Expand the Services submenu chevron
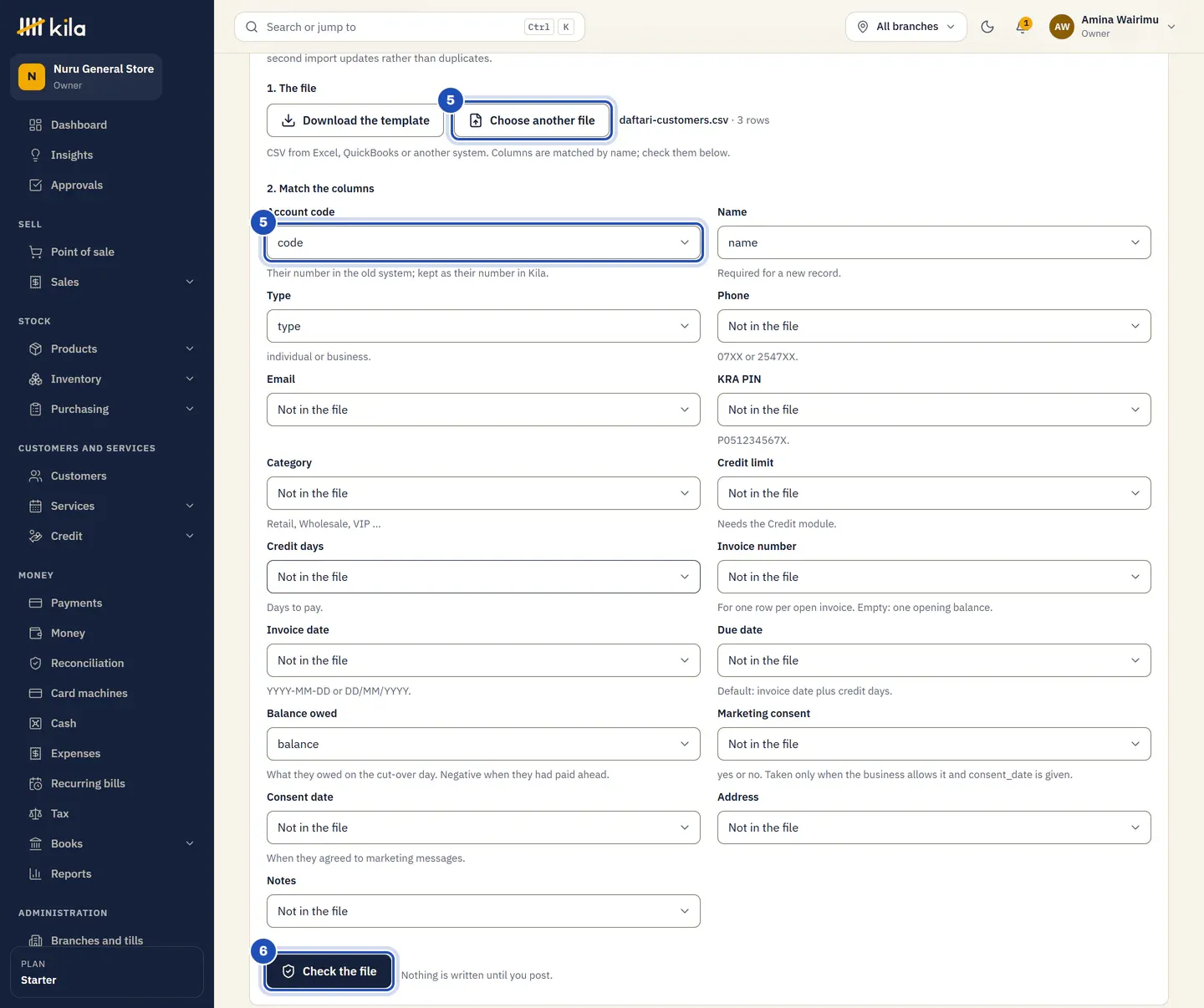 pos(190,506)
